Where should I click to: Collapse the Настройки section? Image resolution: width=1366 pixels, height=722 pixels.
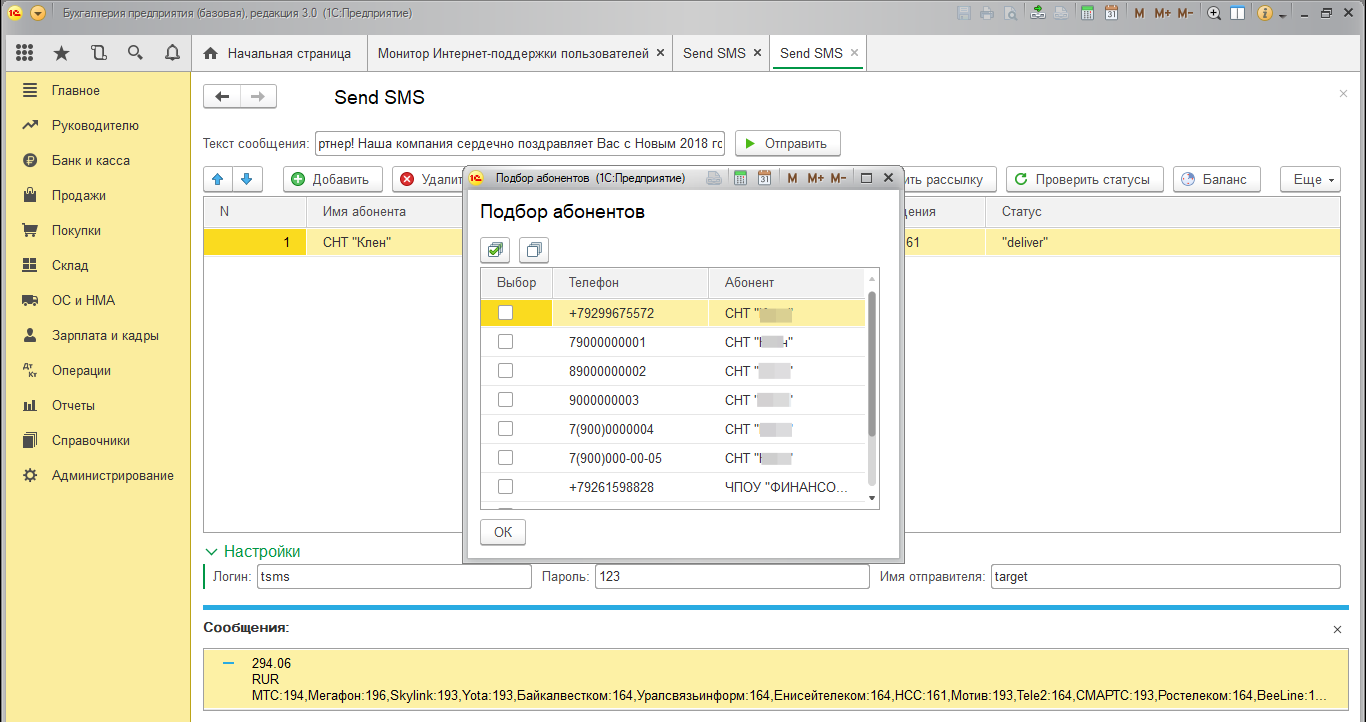coord(252,551)
